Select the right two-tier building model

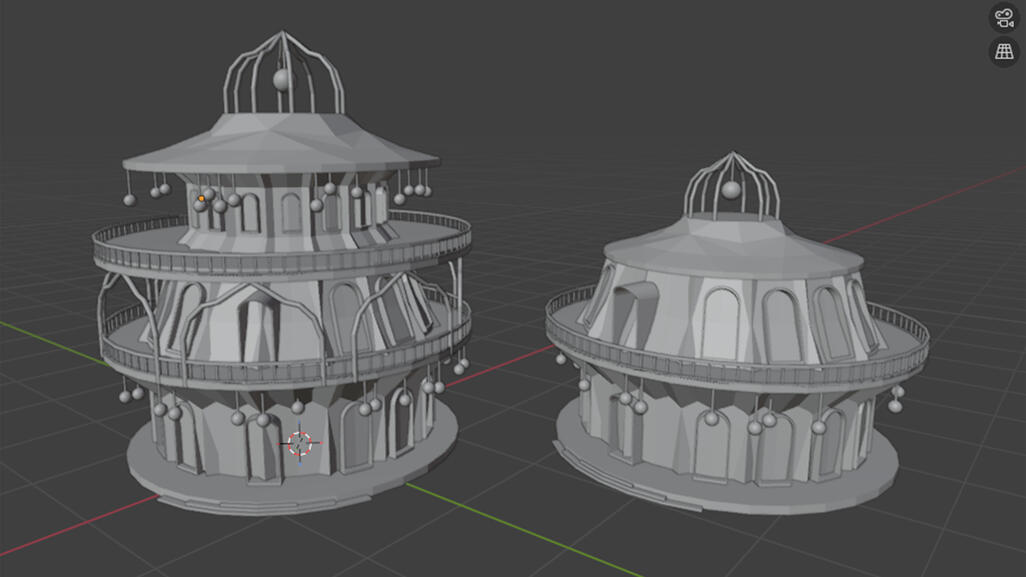(x=737, y=334)
